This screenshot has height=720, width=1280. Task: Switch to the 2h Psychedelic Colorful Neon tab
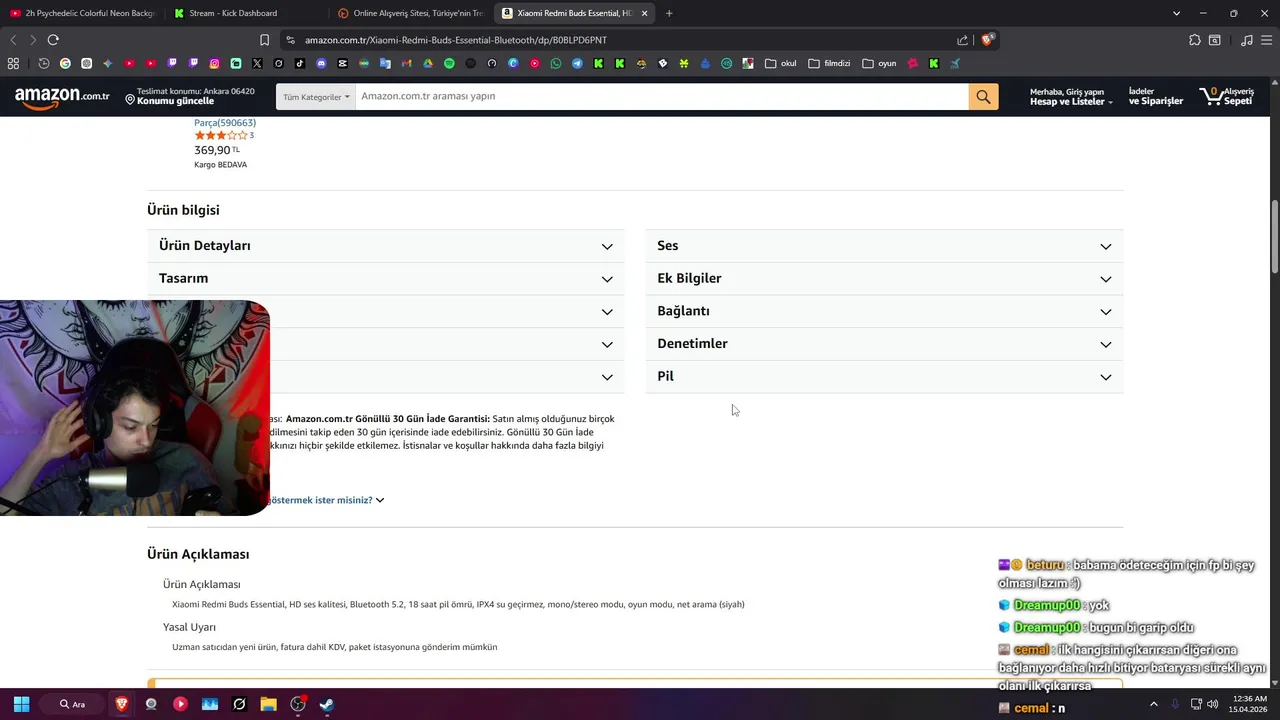pyautogui.click(x=82, y=13)
